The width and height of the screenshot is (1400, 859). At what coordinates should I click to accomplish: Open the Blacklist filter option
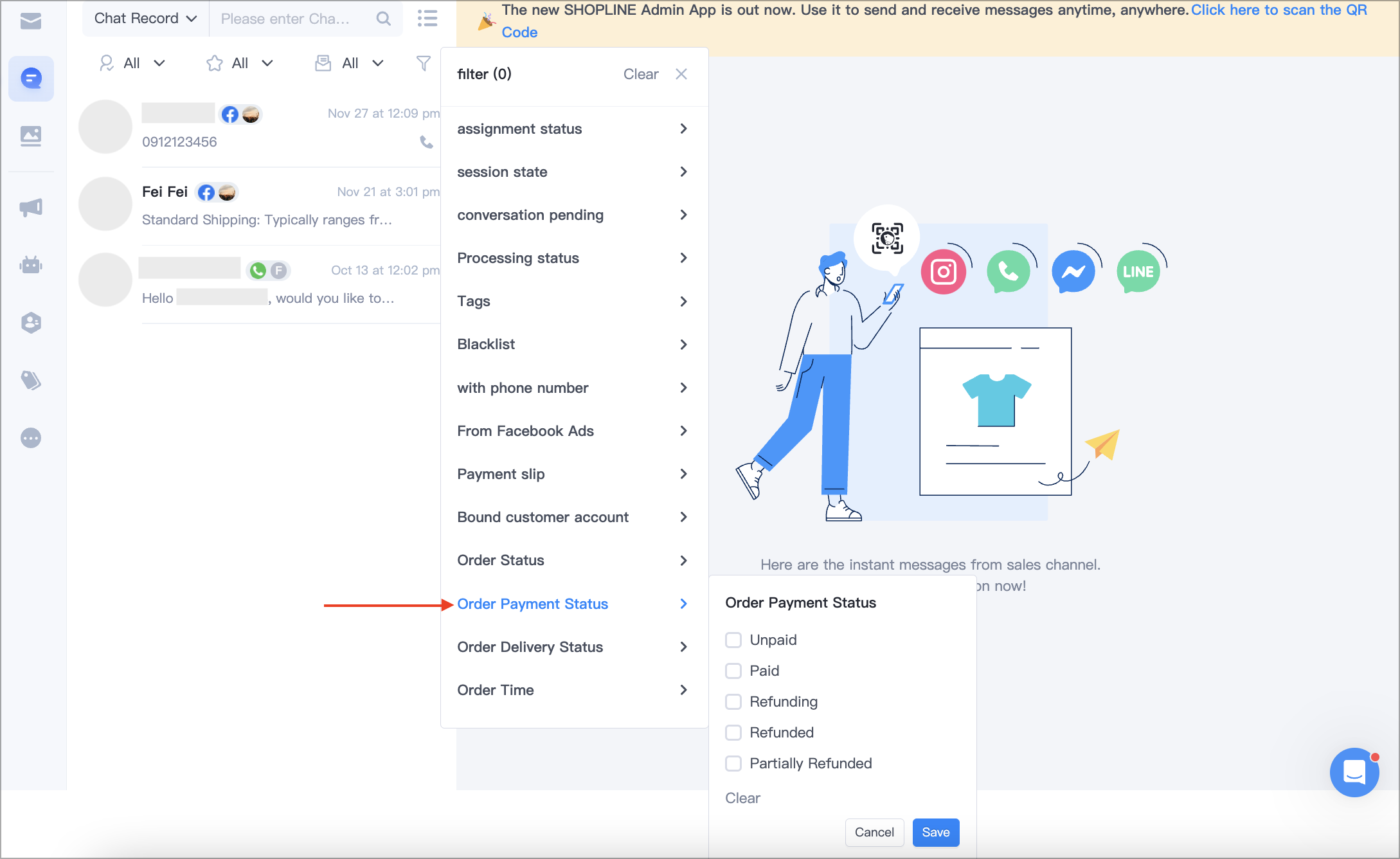coord(574,344)
